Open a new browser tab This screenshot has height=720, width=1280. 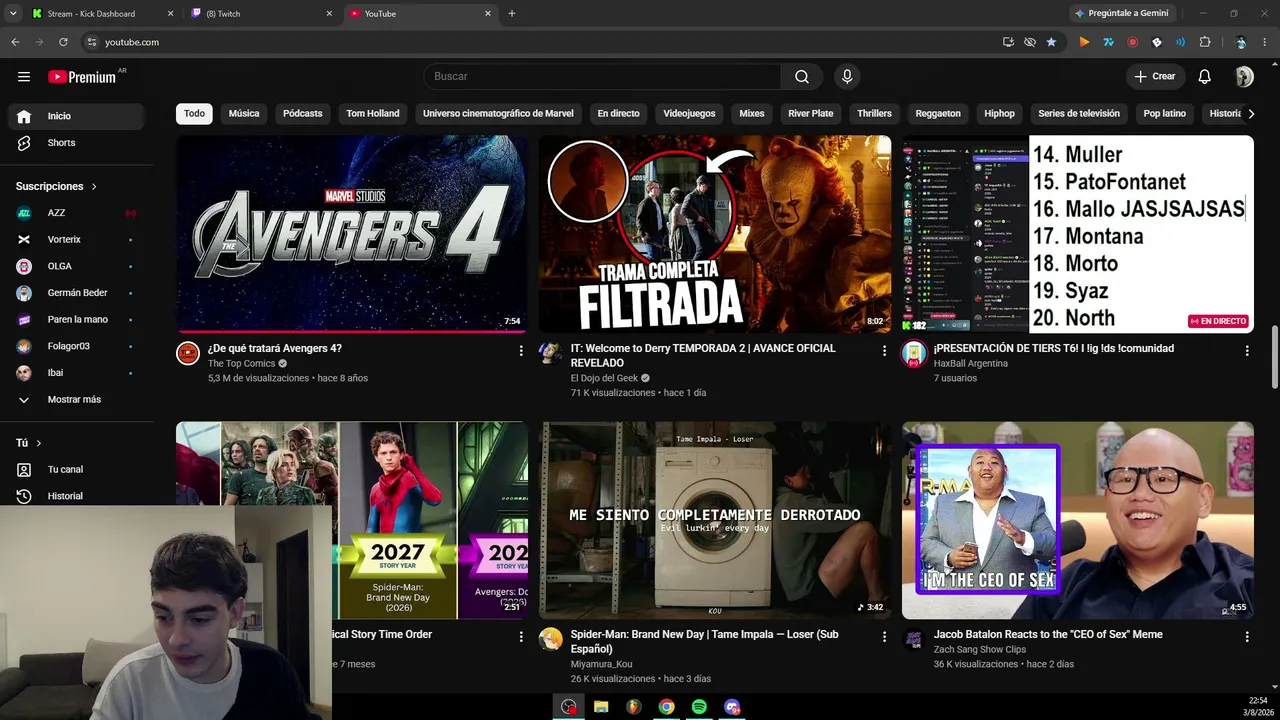[512, 14]
